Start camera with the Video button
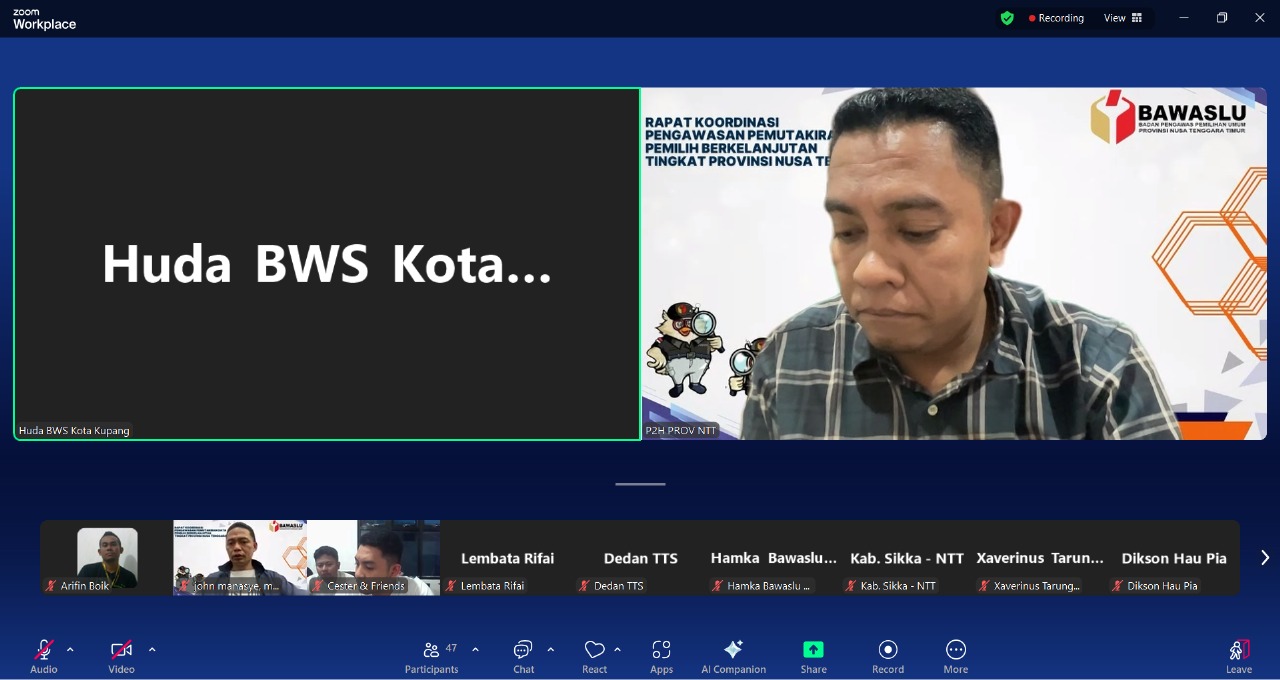 (x=121, y=656)
